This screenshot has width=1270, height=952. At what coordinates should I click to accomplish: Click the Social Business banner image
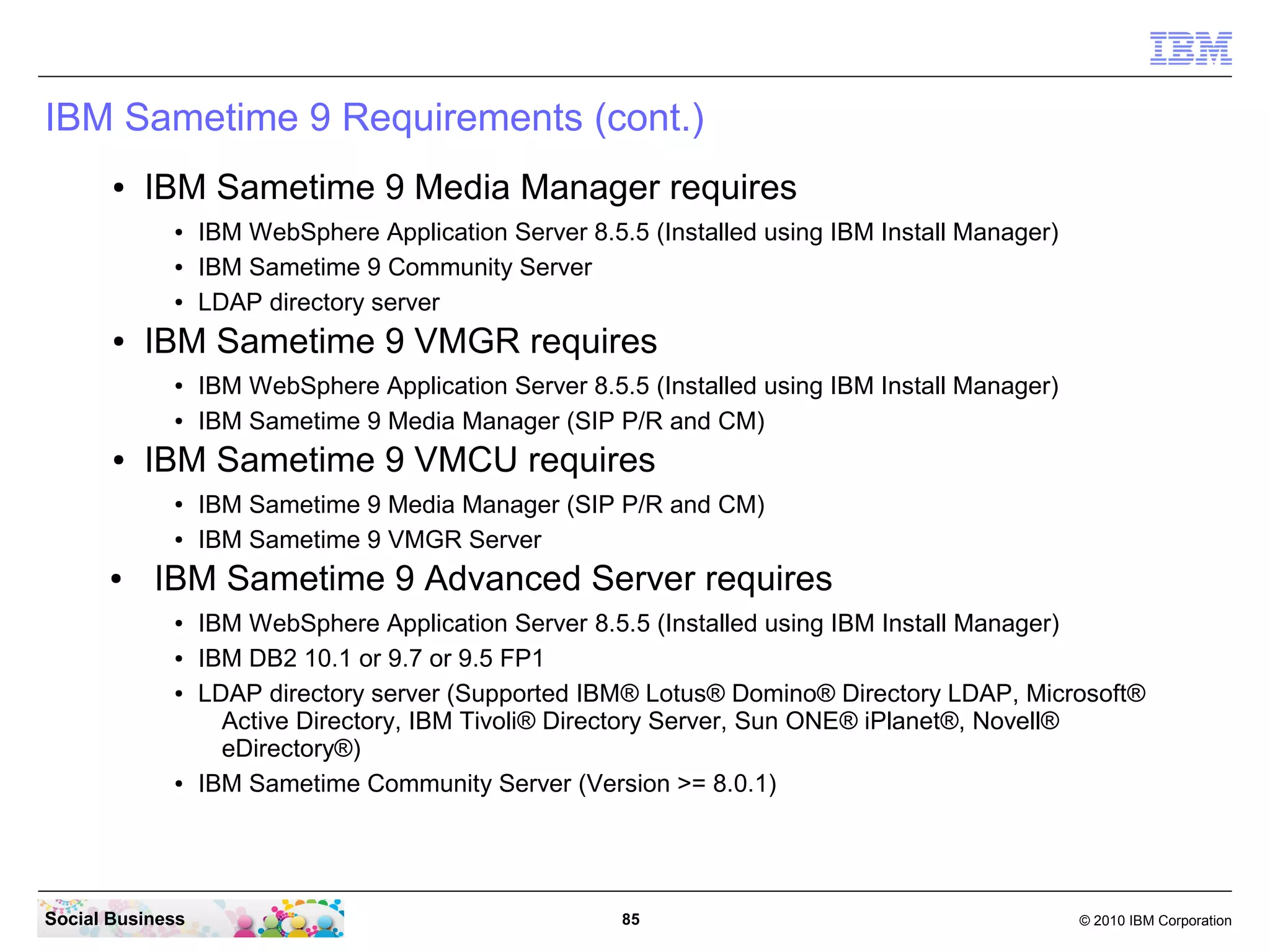pyautogui.click(x=190, y=918)
